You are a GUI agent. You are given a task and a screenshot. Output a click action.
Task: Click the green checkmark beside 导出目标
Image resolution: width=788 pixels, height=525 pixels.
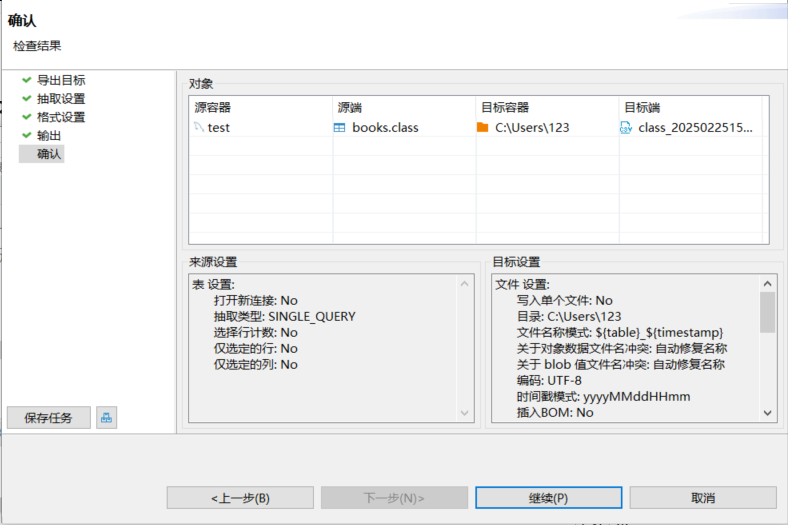[x=26, y=80]
